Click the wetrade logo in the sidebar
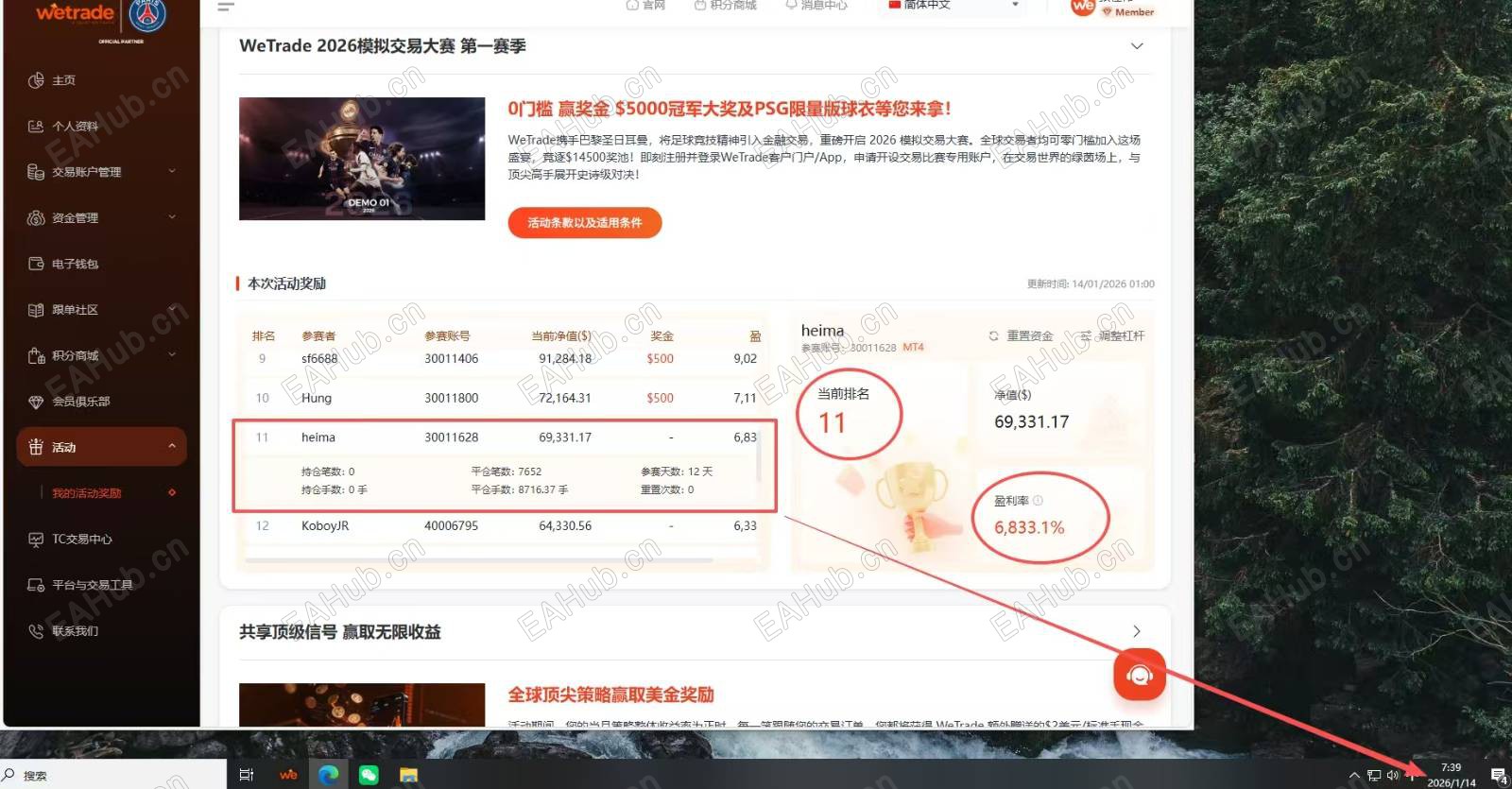The height and width of the screenshot is (789, 1512). [76, 13]
